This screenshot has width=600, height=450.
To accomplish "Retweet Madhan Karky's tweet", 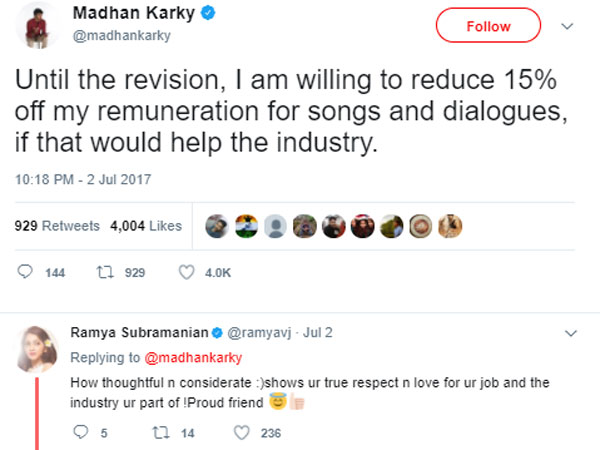I will (106, 272).
